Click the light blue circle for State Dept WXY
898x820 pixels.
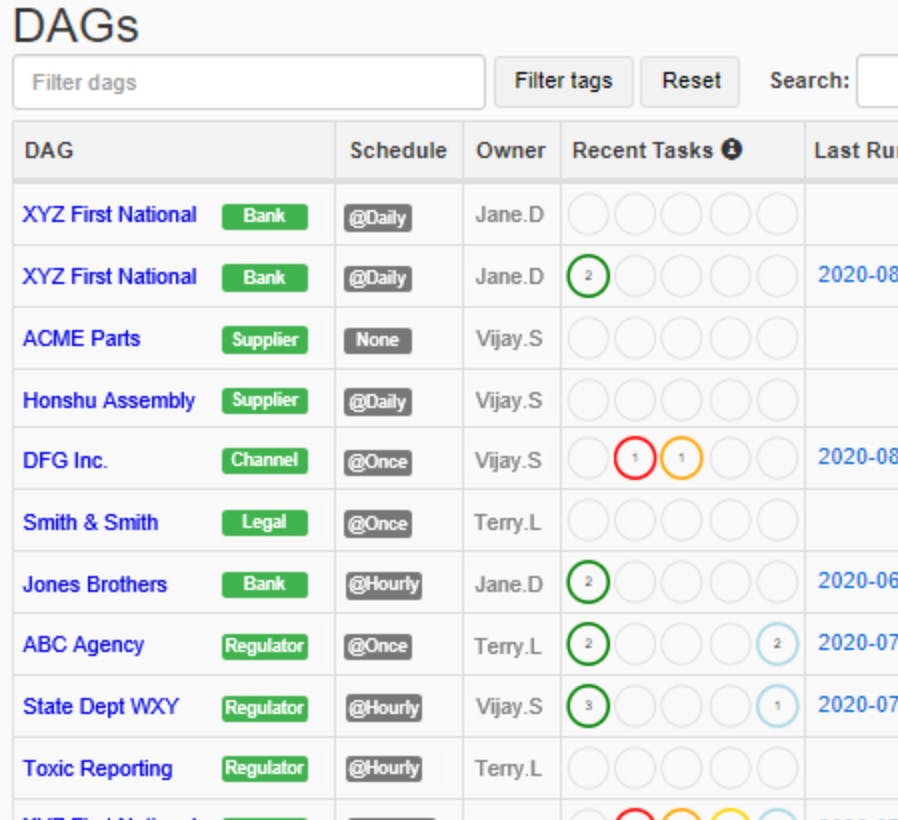777,705
